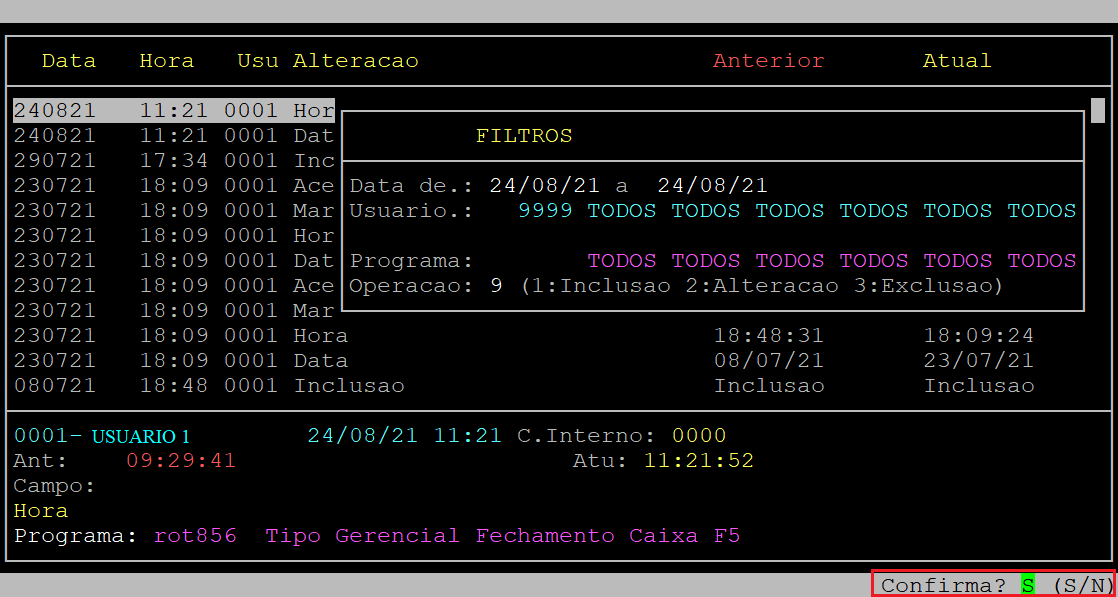Click the Confirma S input field

1028,585
